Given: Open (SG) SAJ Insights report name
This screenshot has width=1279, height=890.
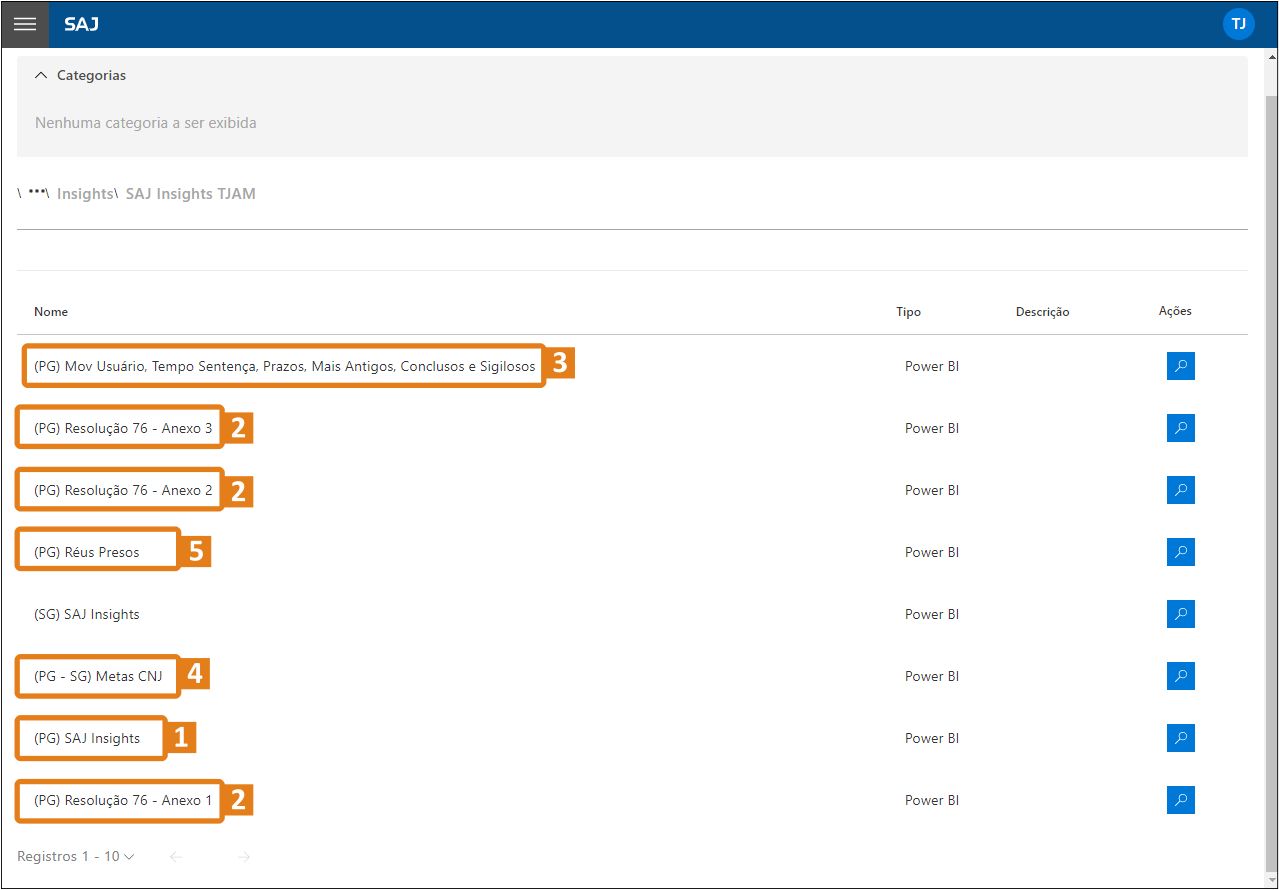Looking at the screenshot, I should tap(87, 614).
